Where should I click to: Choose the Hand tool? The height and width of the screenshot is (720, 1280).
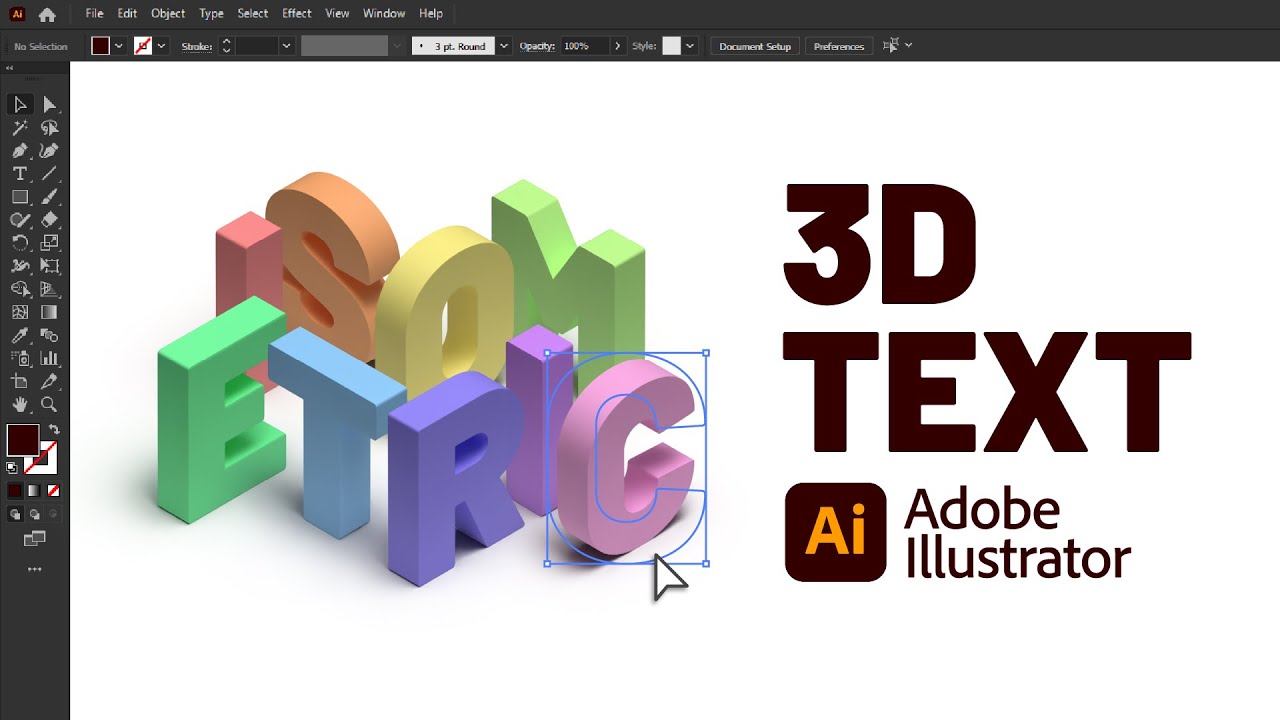(20, 405)
